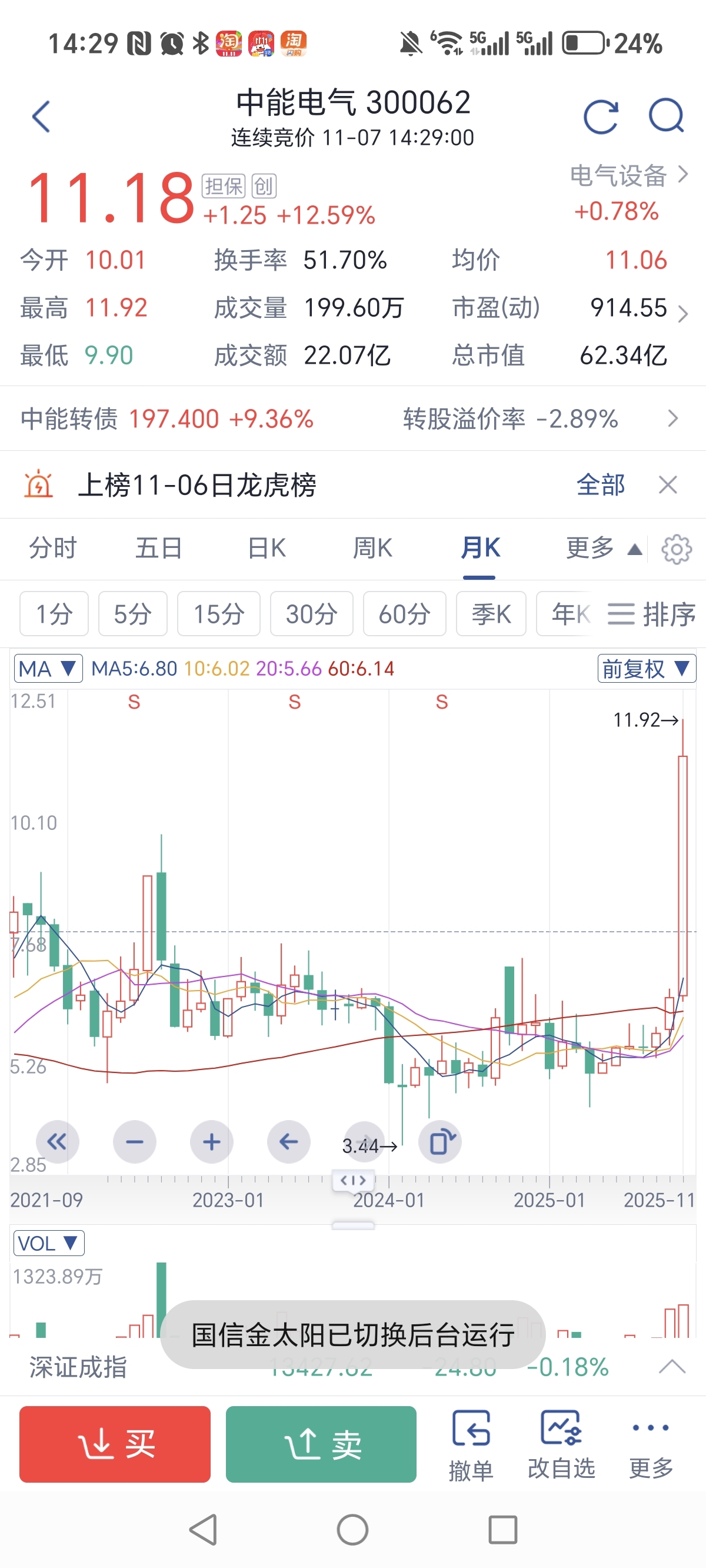Open chart settings gear icon
The width and height of the screenshot is (706, 1568).
pos(676,550)
